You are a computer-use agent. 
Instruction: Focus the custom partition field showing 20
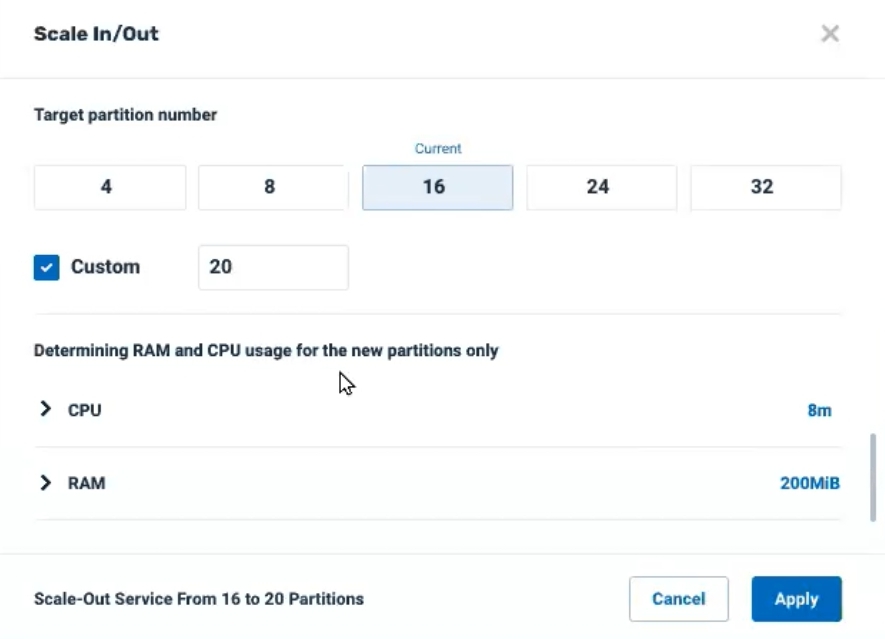(x=273, y=267)
